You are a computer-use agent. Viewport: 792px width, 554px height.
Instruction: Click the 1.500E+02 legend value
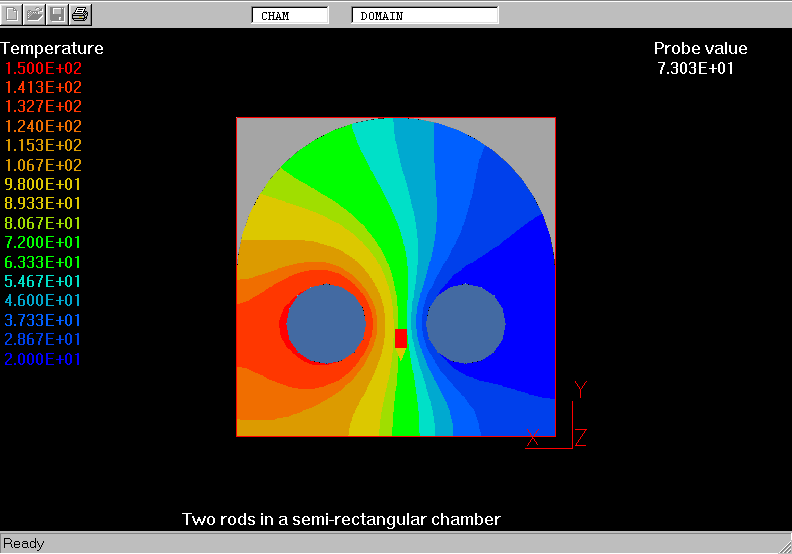(x=44, y=68)
